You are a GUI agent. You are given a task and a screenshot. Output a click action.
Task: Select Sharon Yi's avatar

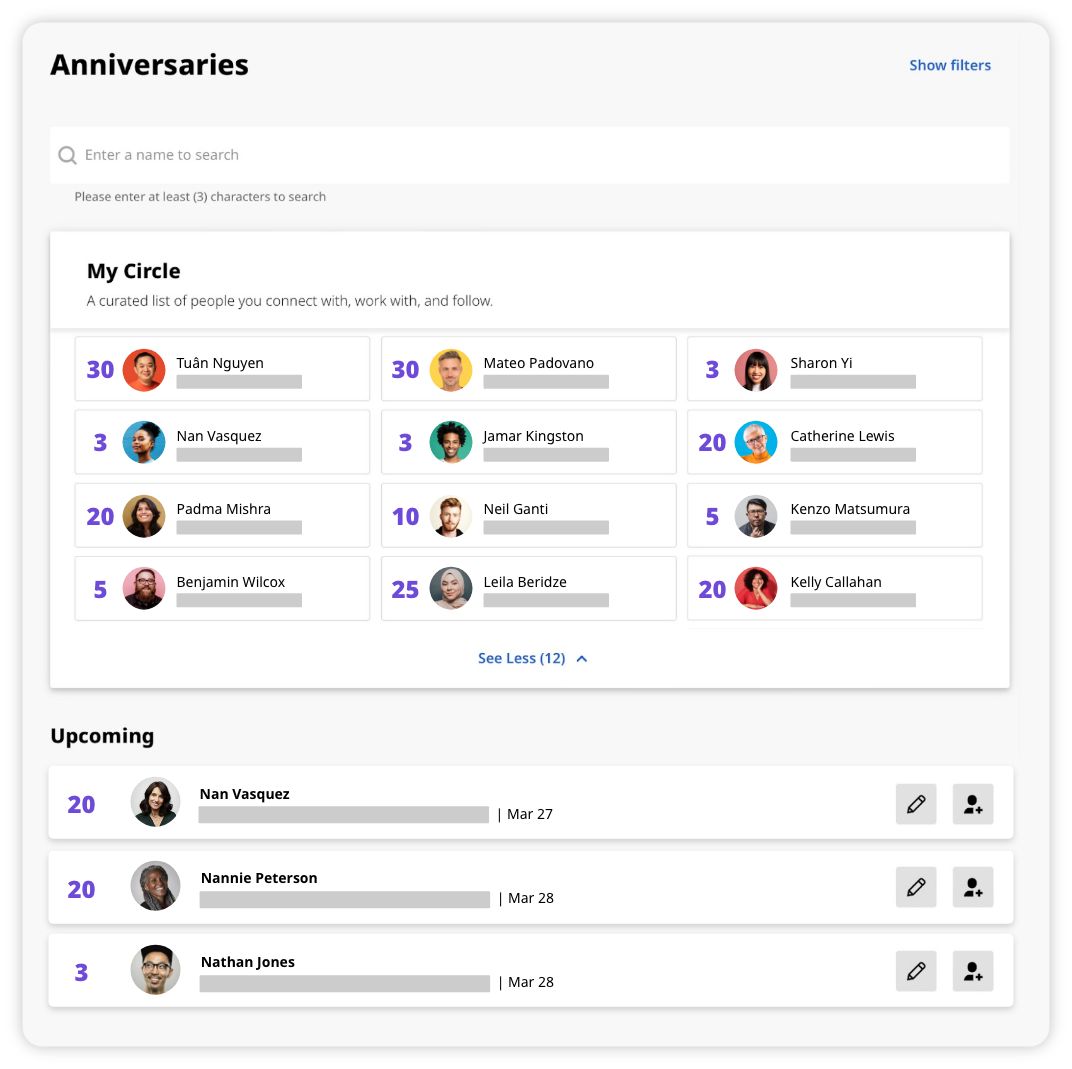[x=755, y=370]
